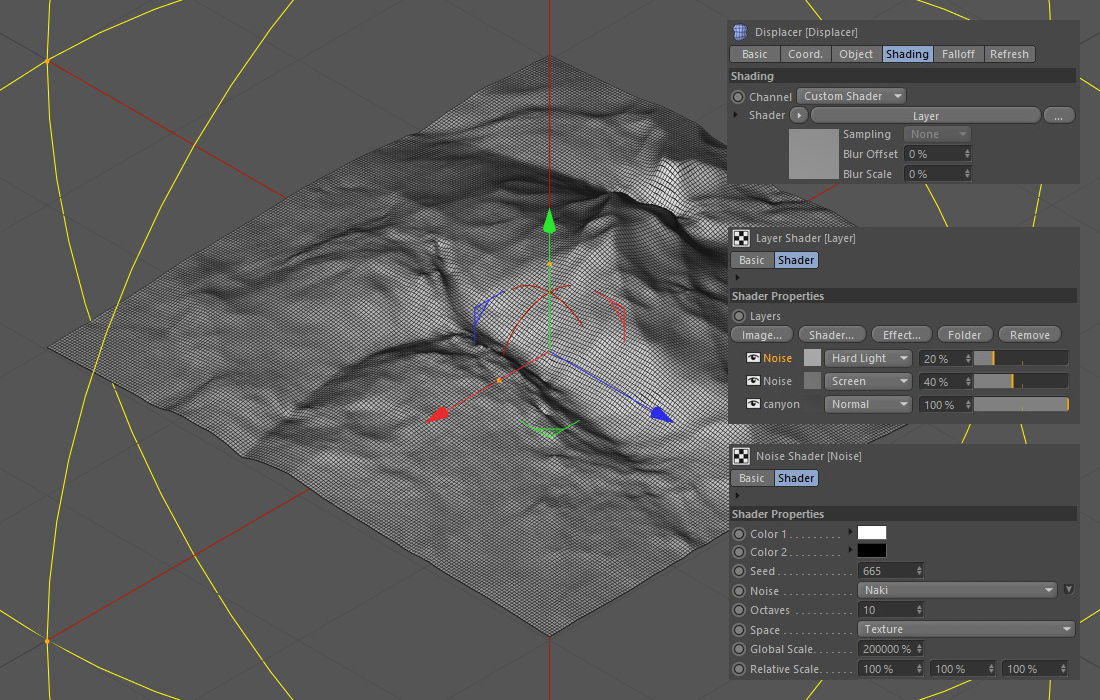Click the green Y-axis move arrow

click(548, 221)
